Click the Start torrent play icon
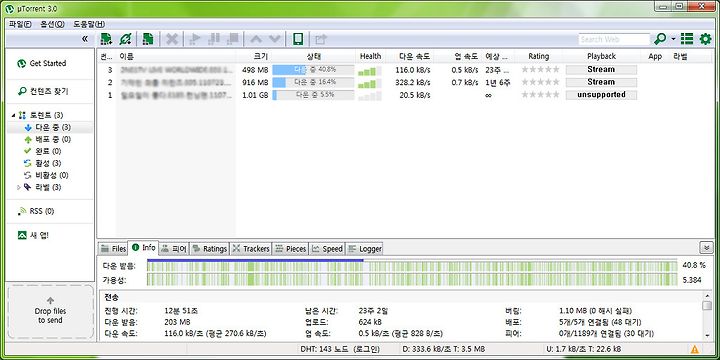 pos(194,39)
